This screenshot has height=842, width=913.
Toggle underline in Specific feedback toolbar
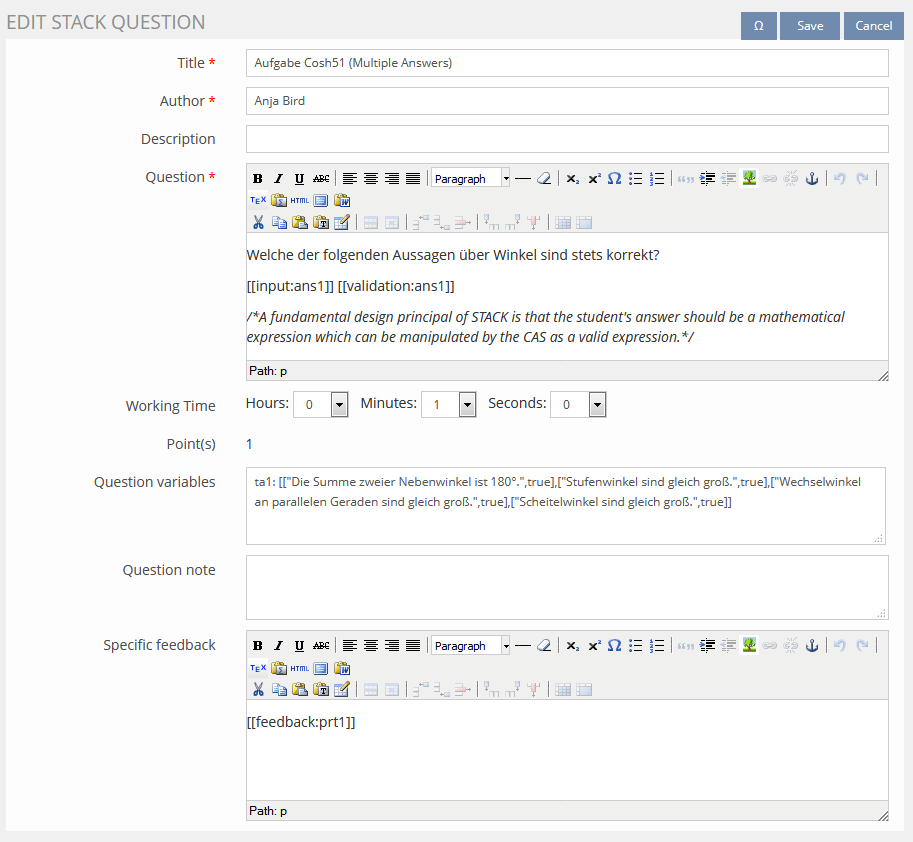[299, 646]
